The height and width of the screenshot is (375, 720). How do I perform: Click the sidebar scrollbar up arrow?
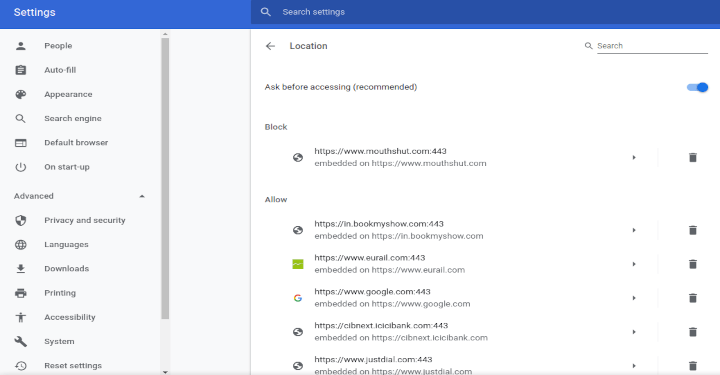165,34
